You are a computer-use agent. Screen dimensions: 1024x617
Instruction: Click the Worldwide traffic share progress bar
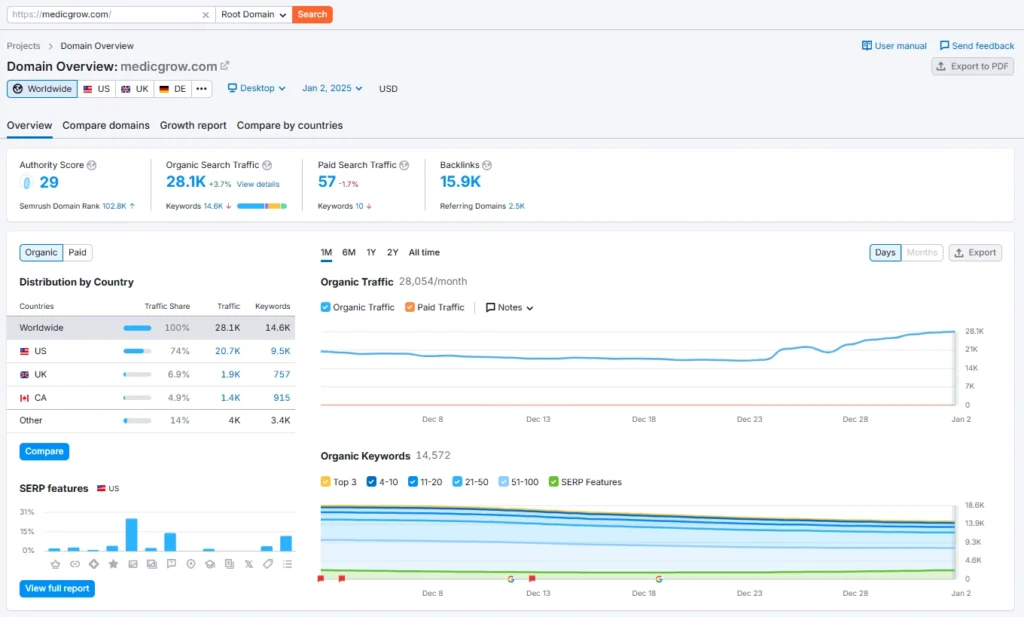click(137, 328)
